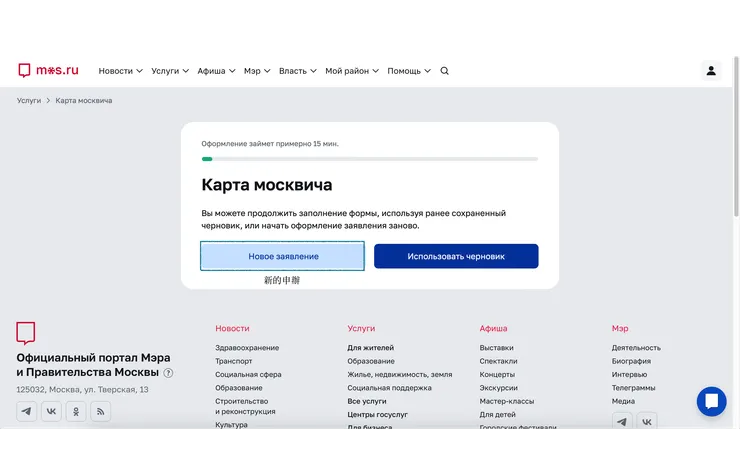Click the question mark help icon
Image resolution: width=740 pixels, height=463 pixels.
(168, 373)
